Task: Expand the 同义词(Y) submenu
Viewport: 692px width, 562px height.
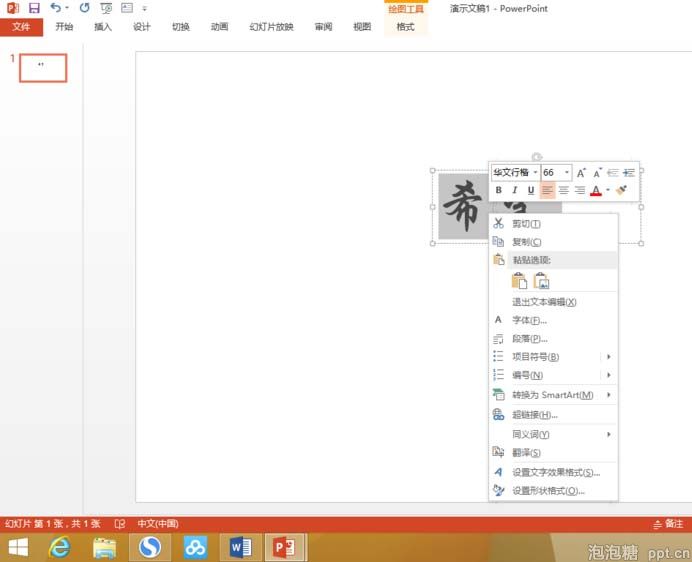Action: 553,434
